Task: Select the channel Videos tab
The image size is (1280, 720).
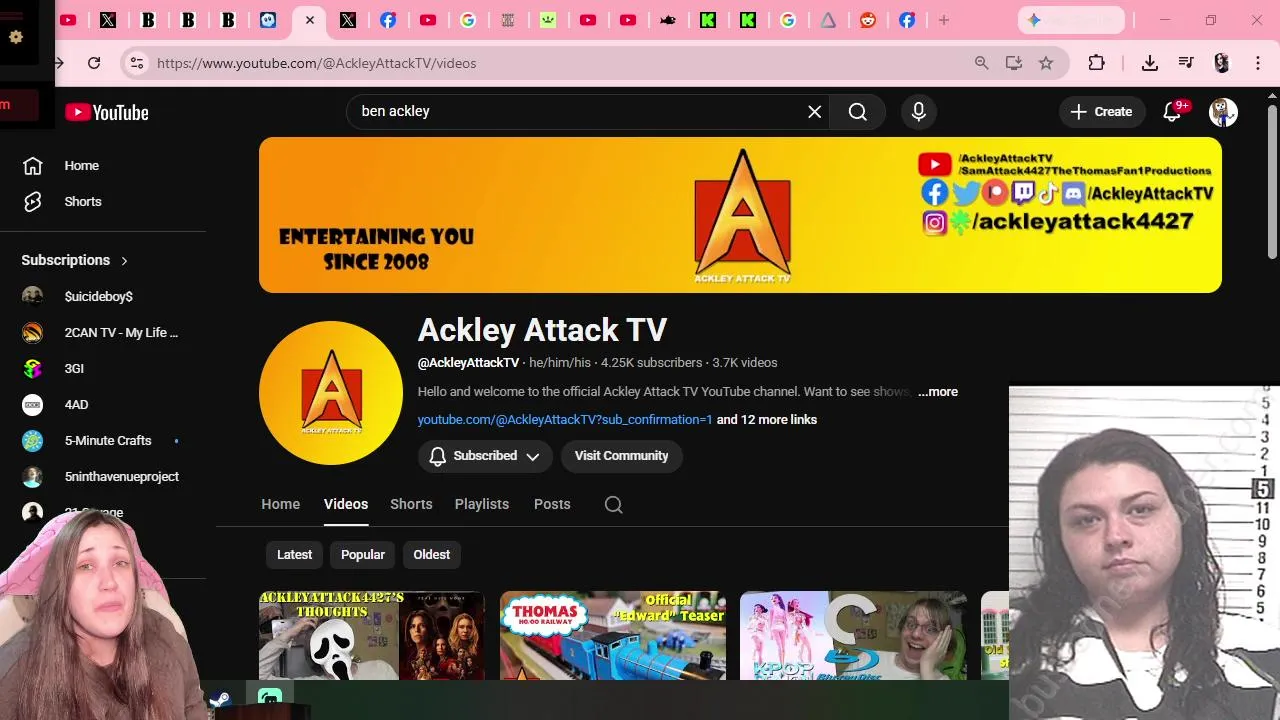Action: 346,504
